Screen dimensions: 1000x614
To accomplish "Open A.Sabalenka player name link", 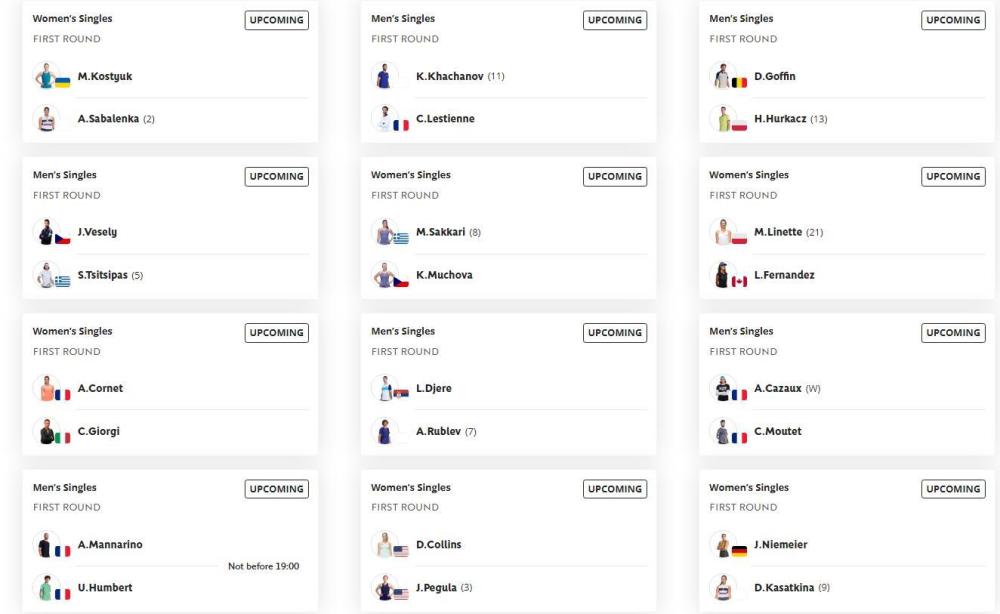I will click(108, 119).
